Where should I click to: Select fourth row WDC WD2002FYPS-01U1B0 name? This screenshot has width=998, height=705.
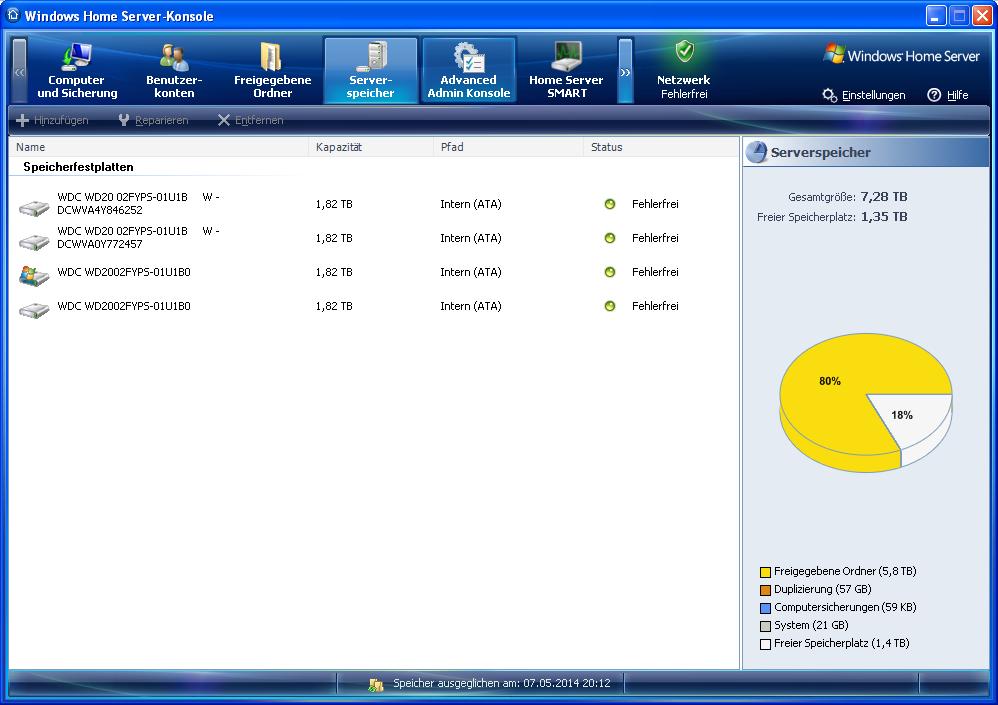click(x=123, y=306)
